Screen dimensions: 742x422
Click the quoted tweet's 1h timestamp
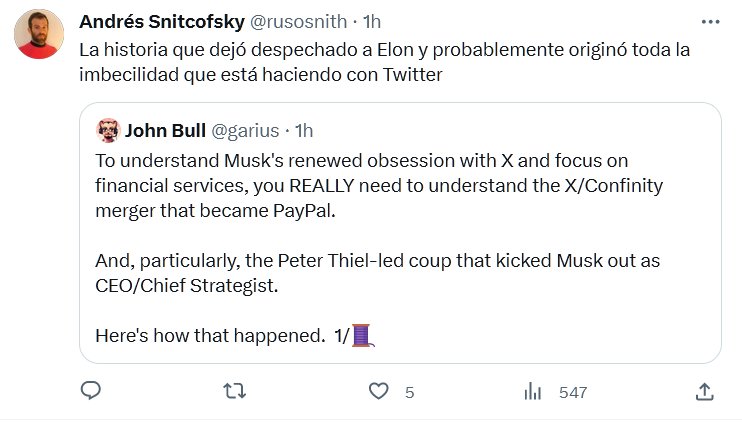(x=305, y=130)
